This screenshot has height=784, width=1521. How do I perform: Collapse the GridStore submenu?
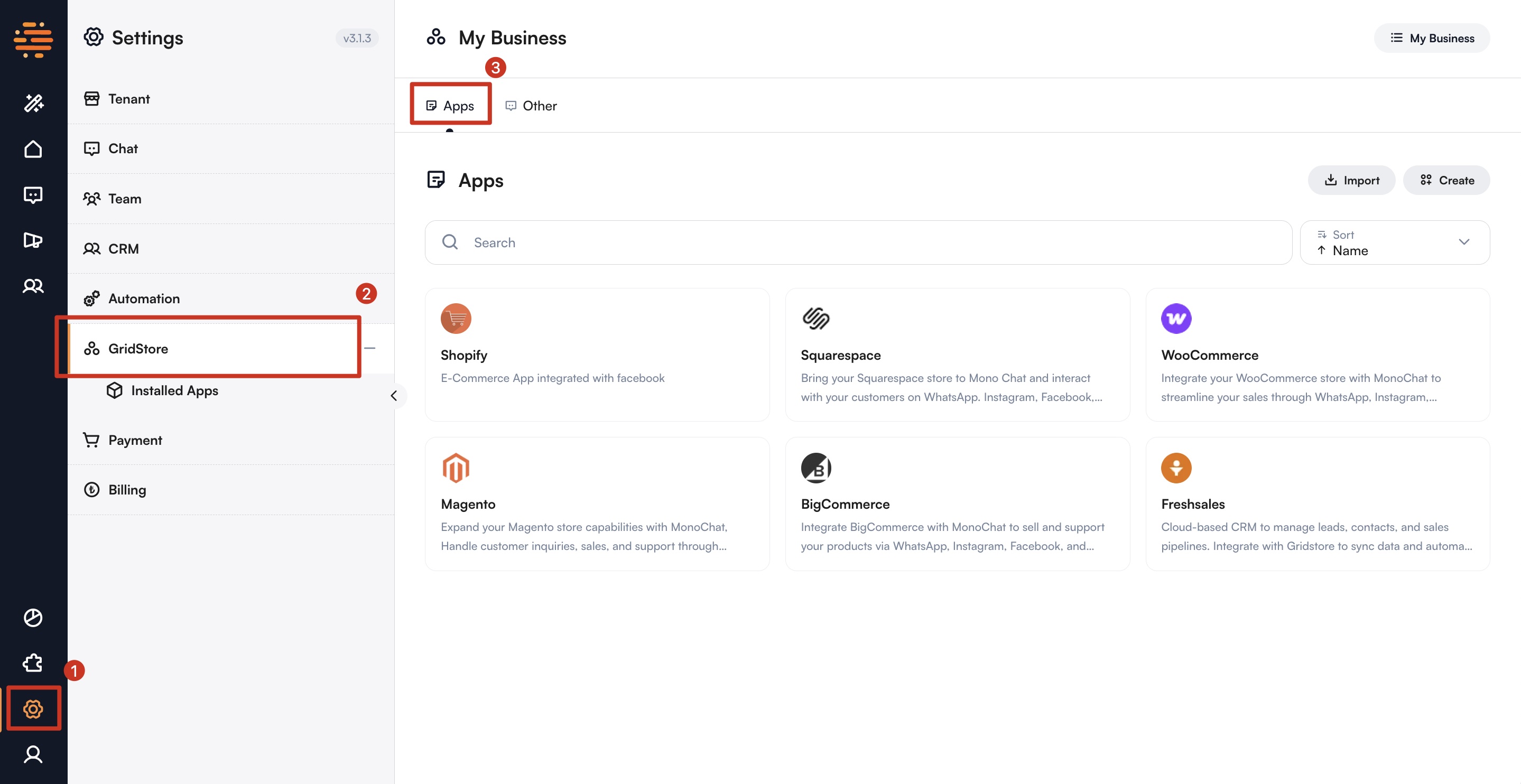click(370, 348)
